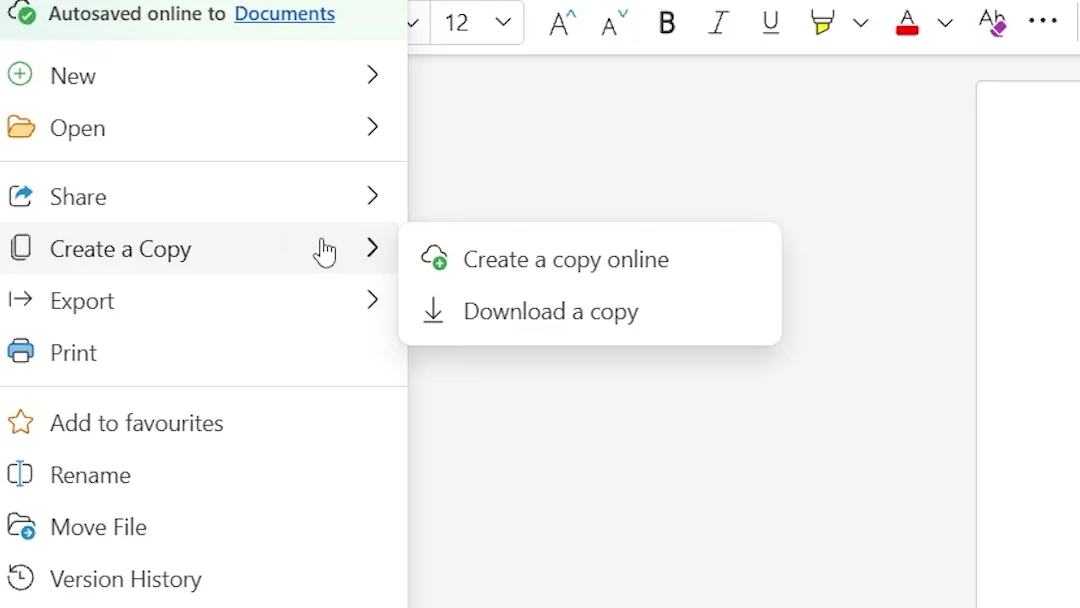
Task: Toggle italic formatting
Action: [x=718, y=23]
